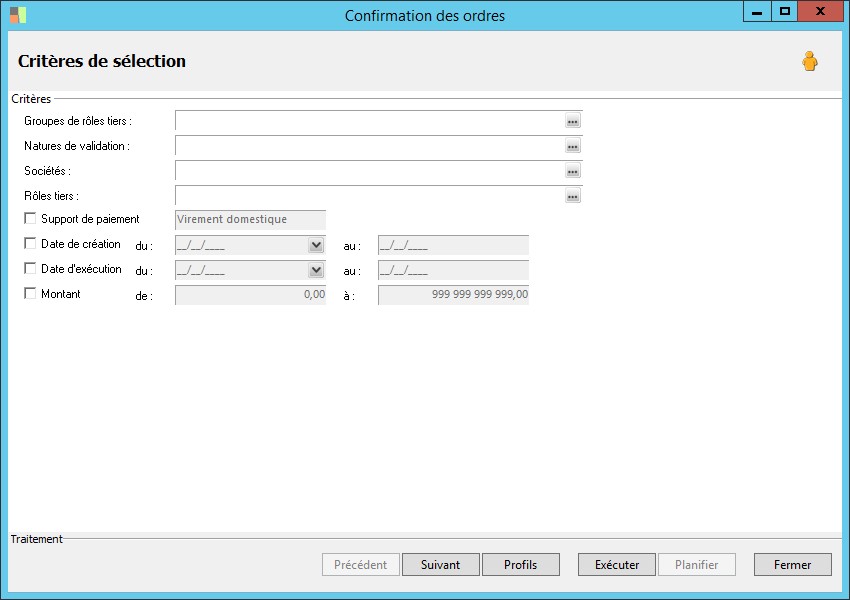Enable the Support de paiement checkbox
This screenshot has height=600, width=850.
pos(30,219)
